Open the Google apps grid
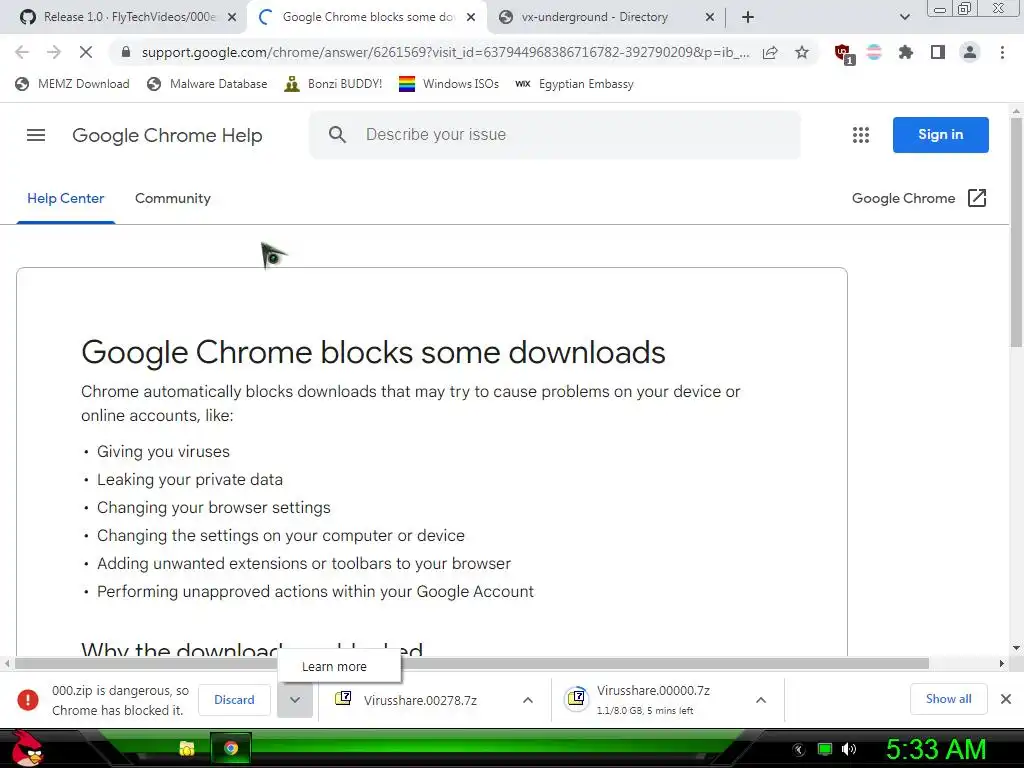This screenshot has height=768, width=1024. [861, 135]
